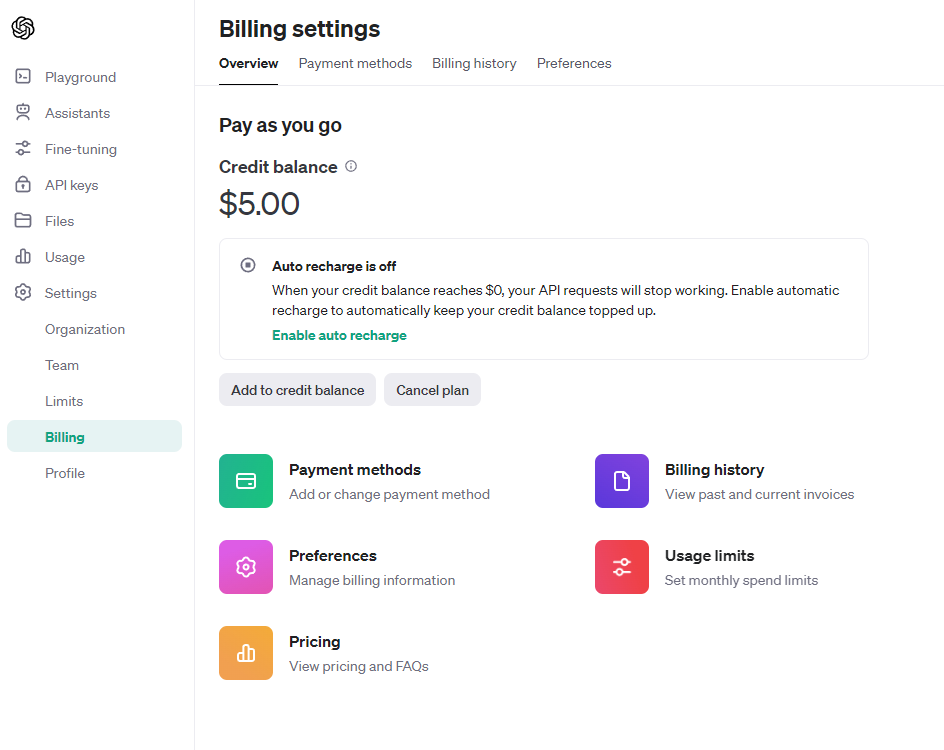Open the orange Pricing chart icon
This screenshot has width=944, height=750.
246,653
